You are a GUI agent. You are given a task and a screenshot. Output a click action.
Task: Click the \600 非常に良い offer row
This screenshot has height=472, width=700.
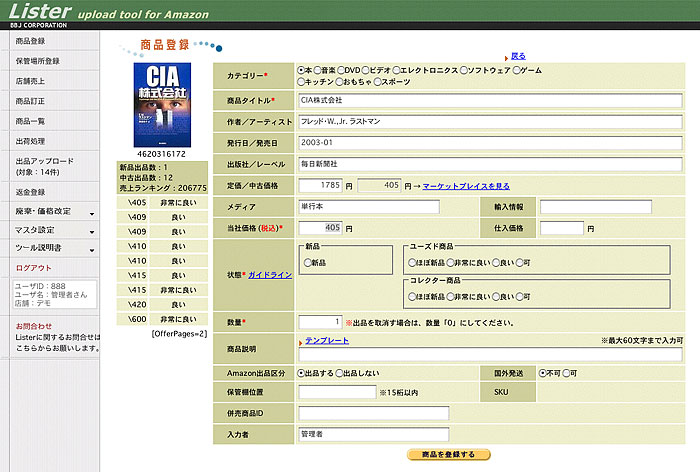click(x=162, y=319)
